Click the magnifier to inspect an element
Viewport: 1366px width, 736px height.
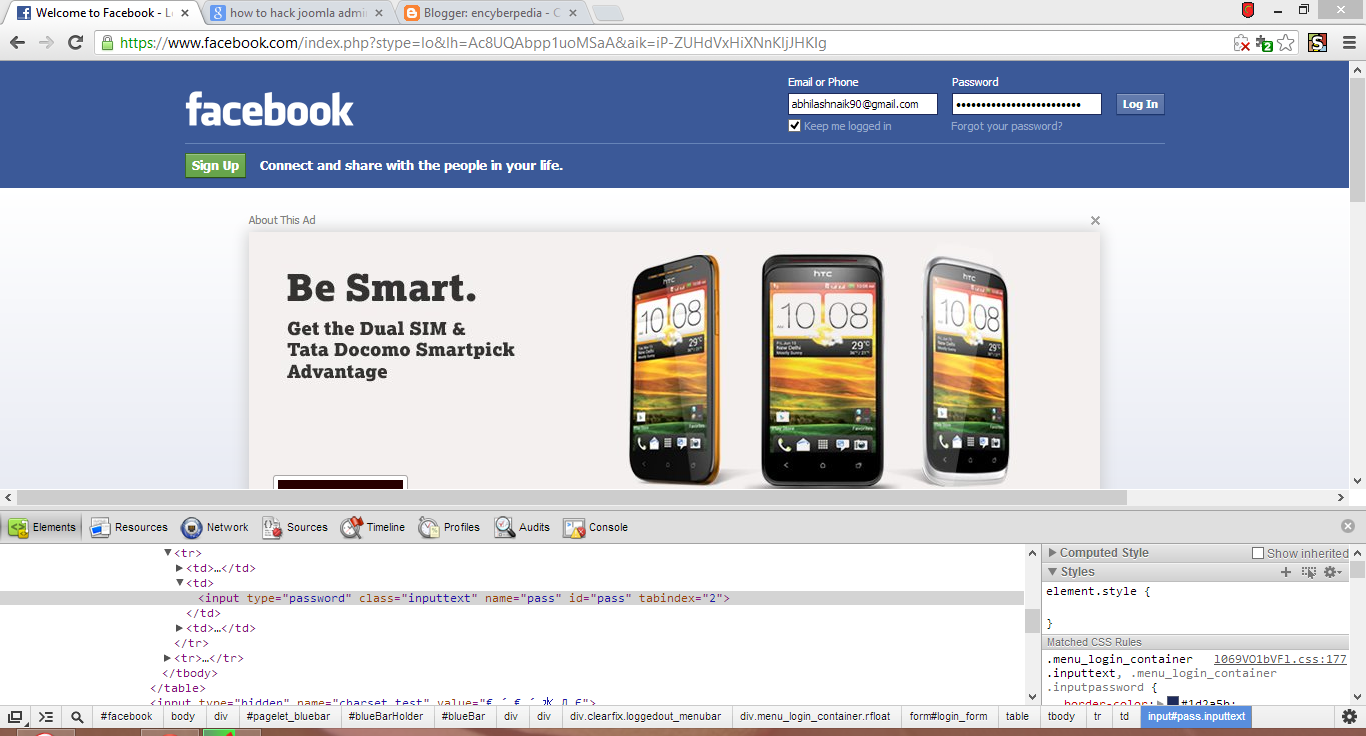pos(77,717)
